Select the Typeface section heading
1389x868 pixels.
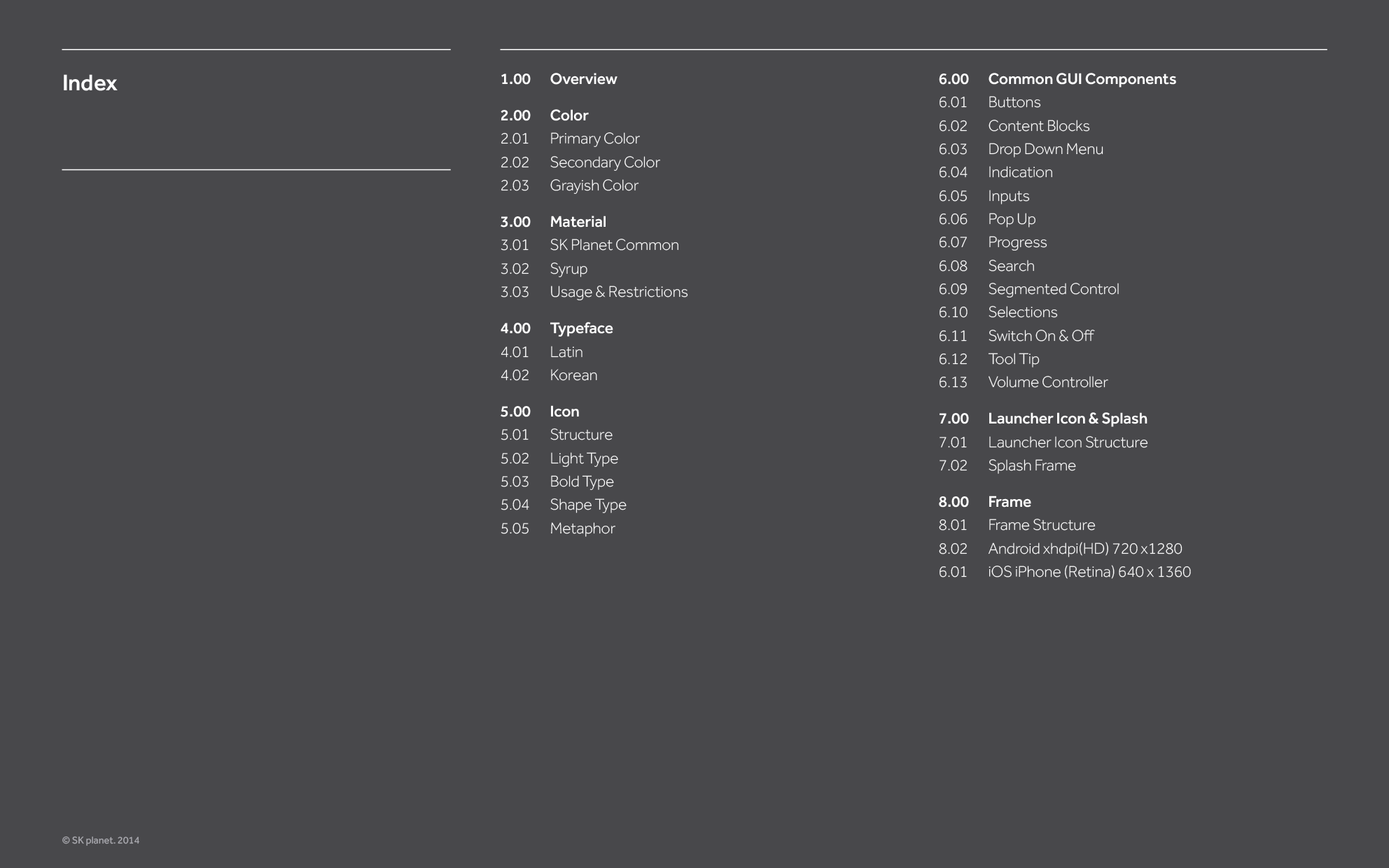581,328
